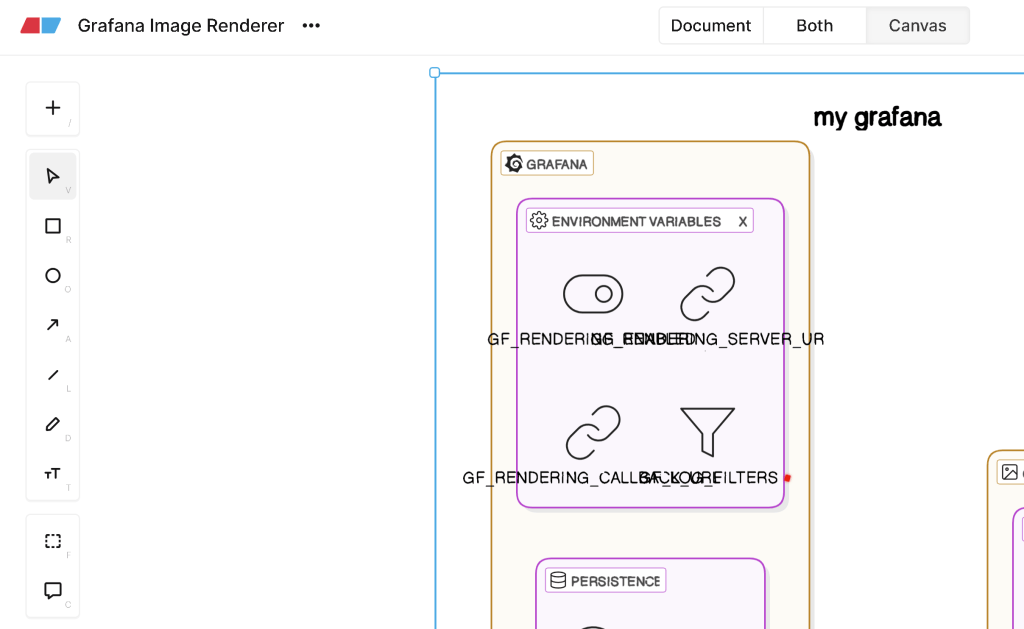
Task: Click the 'my grafana' diagram title
Action: point(877,118)
